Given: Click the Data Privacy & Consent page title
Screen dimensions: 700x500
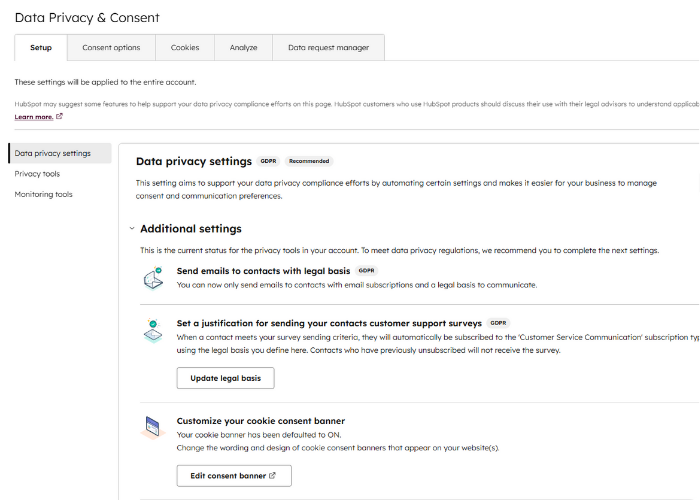Looking at the screenshot, I should coord(87,18).
